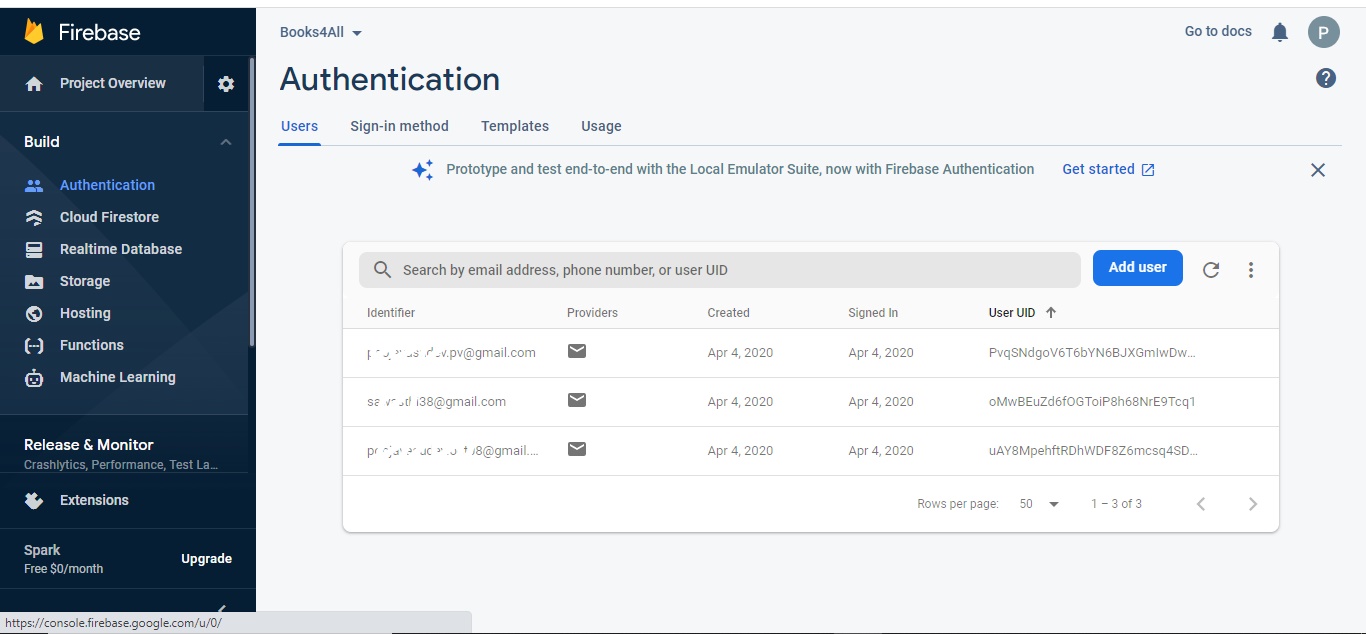Image resolution: width=1366 pixels, height=634 pixels.
Task: Dismiss the Emulator Suite banner
Action: 1318,170
